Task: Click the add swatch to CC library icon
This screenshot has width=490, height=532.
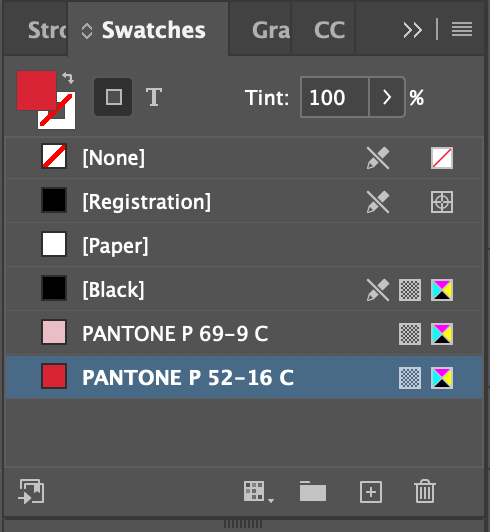Action: coord(31,491)
